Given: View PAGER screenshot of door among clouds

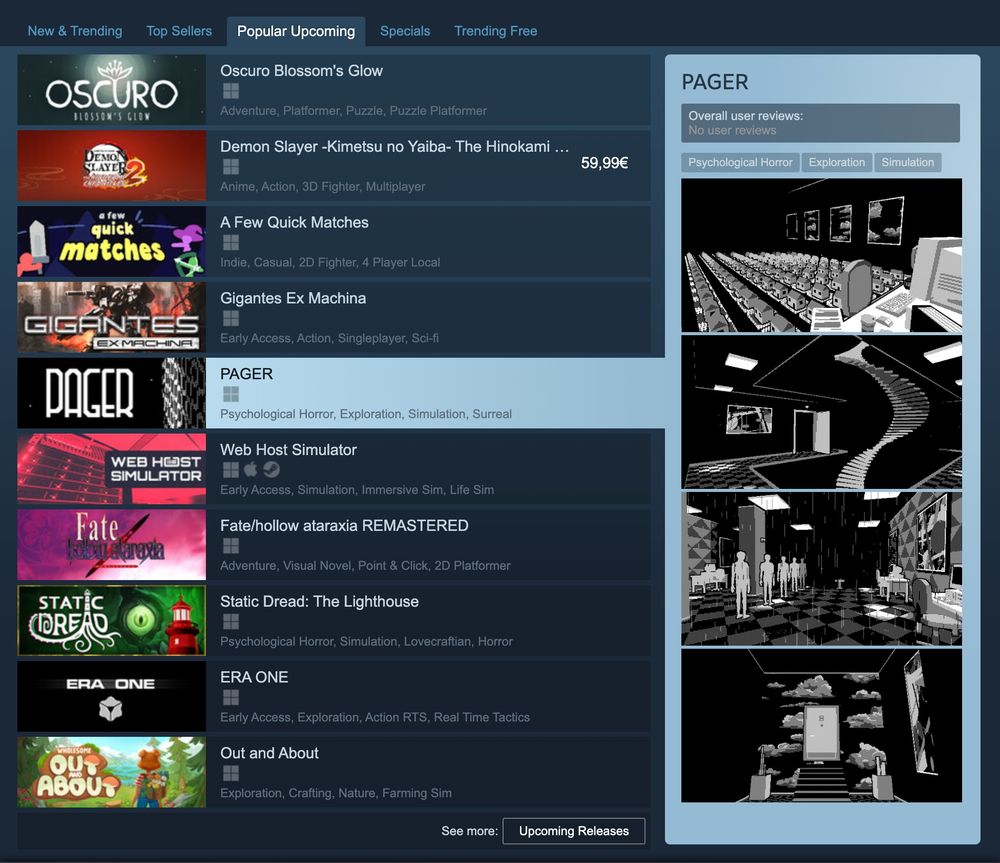Looking at the screenshot, I should (821, 726).
